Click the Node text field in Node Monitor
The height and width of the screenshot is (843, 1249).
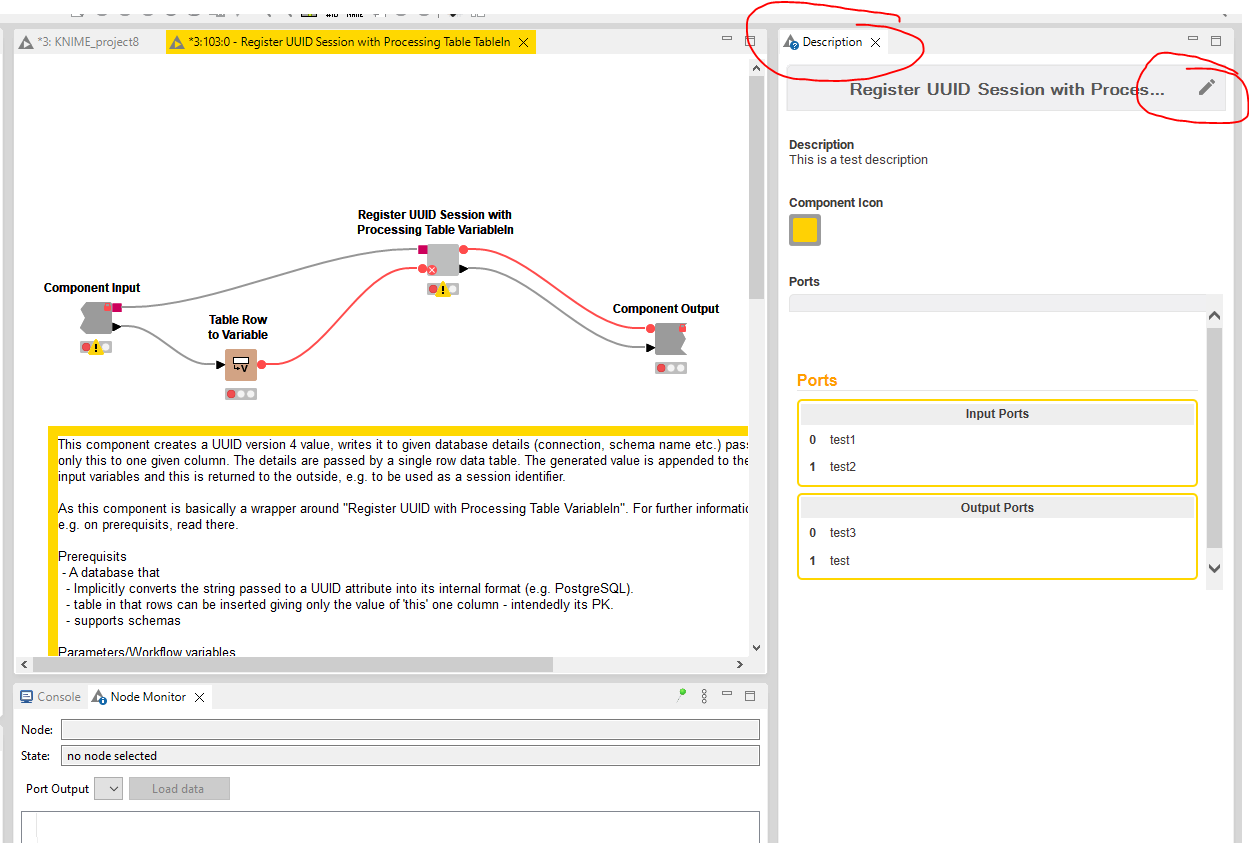410,730
